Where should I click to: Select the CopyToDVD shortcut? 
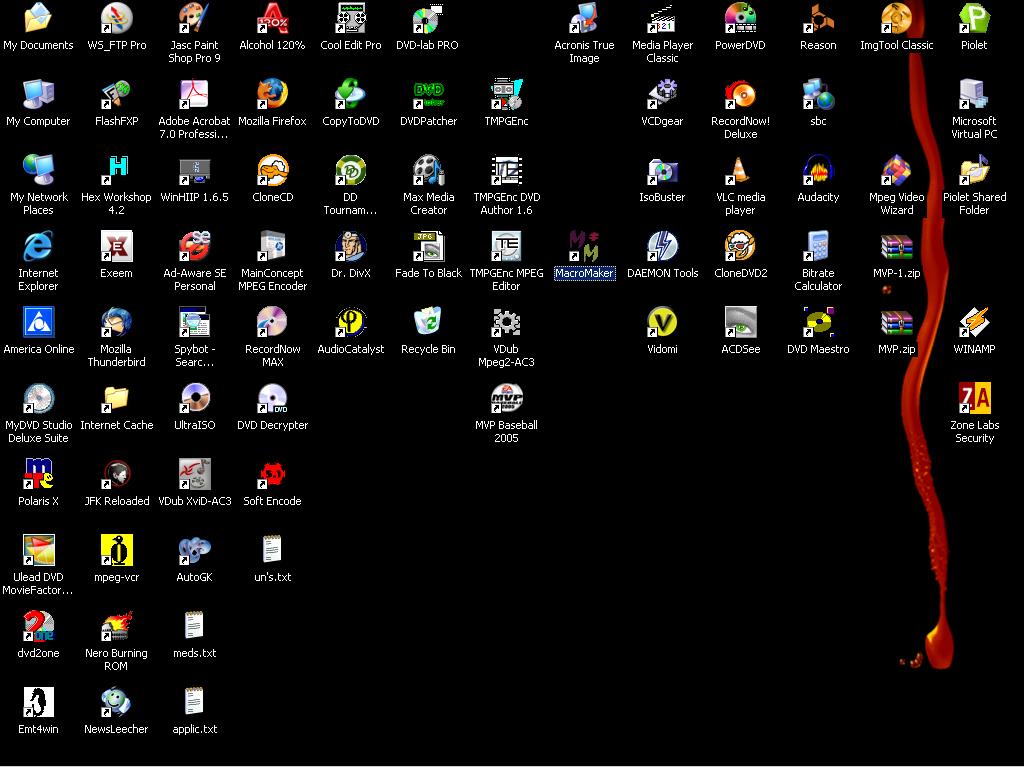click(x=351, y=94)
